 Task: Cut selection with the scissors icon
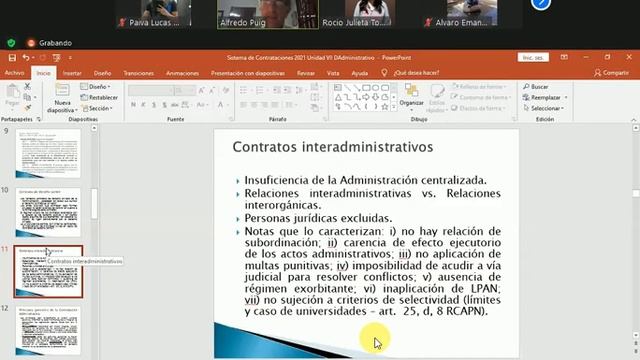(x=27, y=87)
